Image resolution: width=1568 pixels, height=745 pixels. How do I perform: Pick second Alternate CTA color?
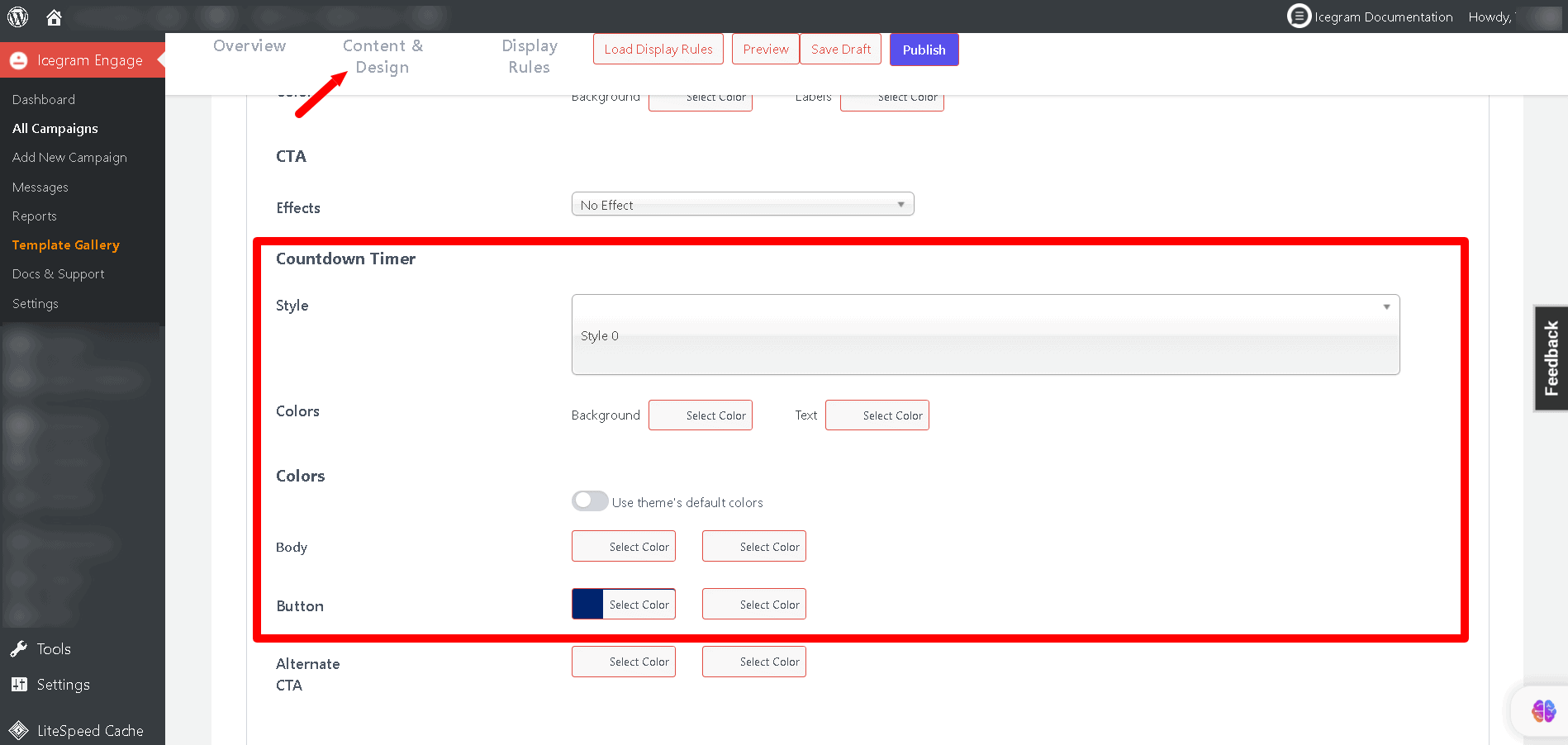754,662
